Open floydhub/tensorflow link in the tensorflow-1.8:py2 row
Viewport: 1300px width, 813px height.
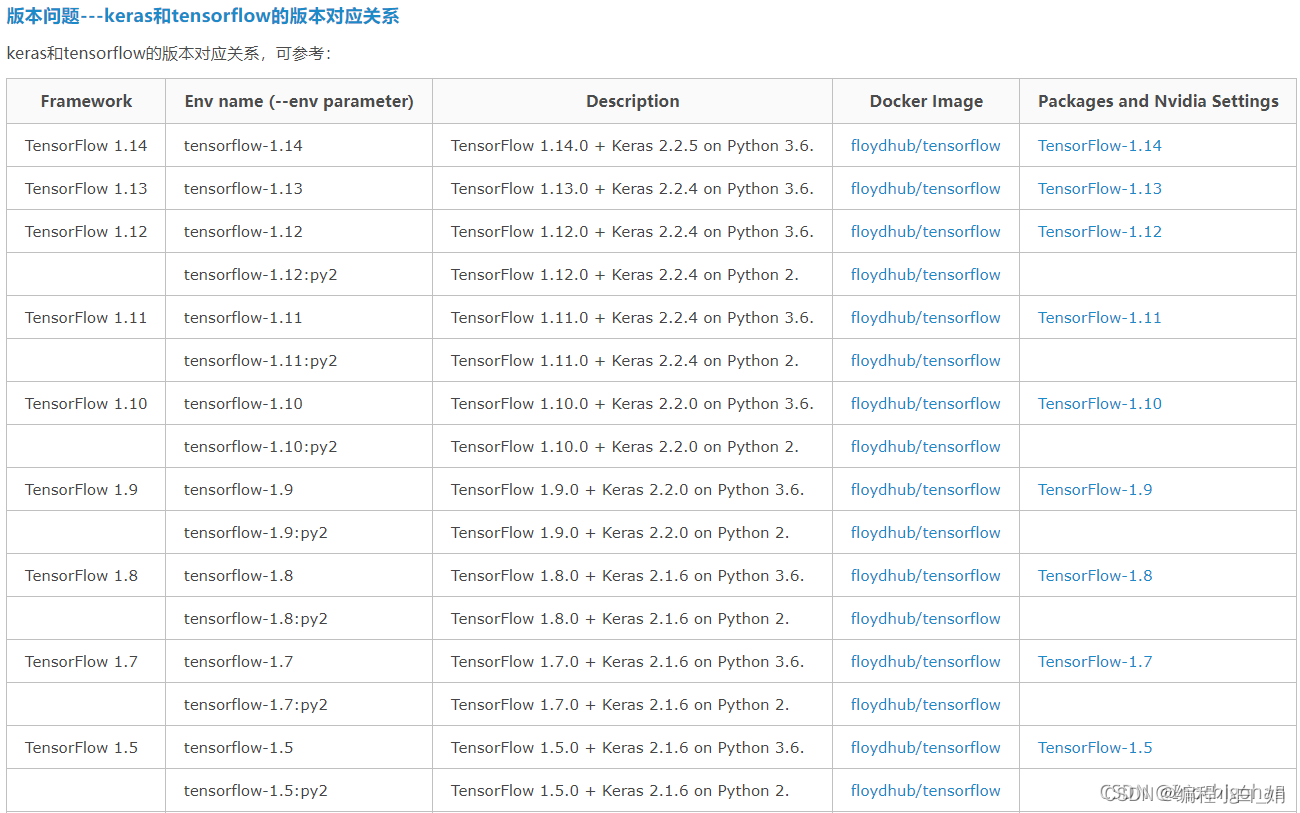click(x=925, y=619)
